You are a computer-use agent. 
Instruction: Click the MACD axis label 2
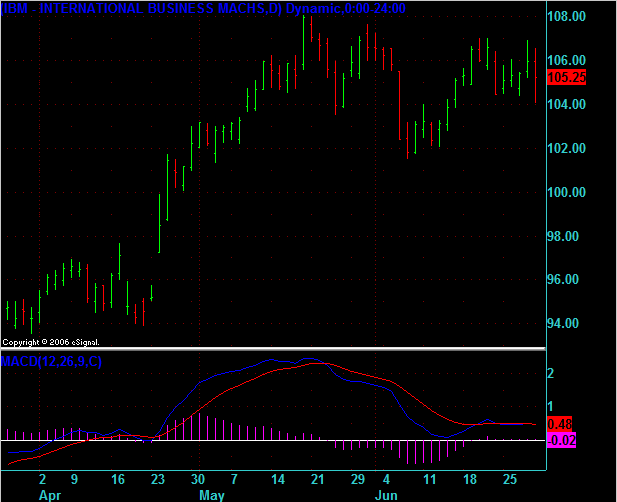[551, 373]
